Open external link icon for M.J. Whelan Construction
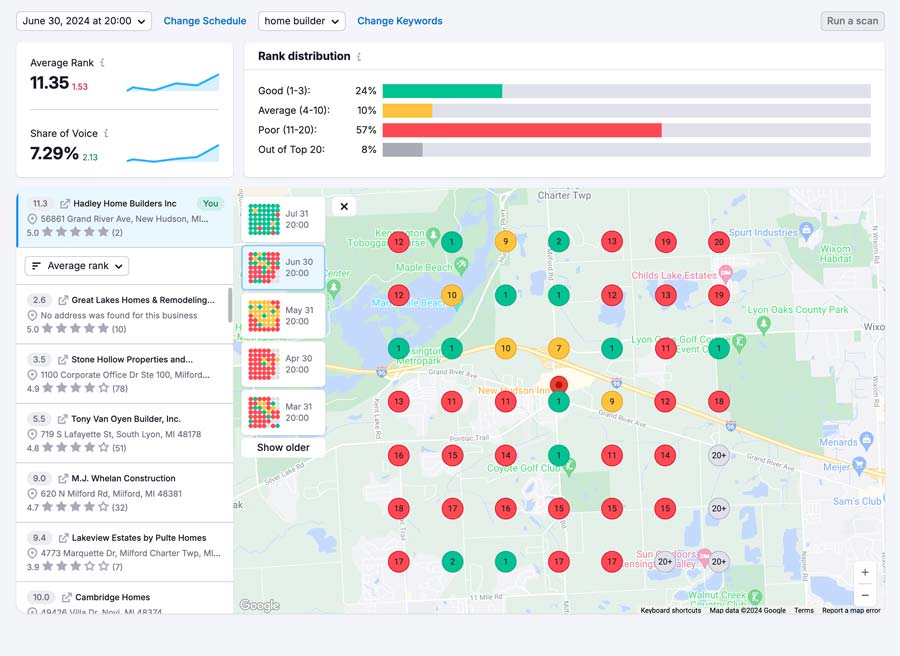 click(63, 479)
